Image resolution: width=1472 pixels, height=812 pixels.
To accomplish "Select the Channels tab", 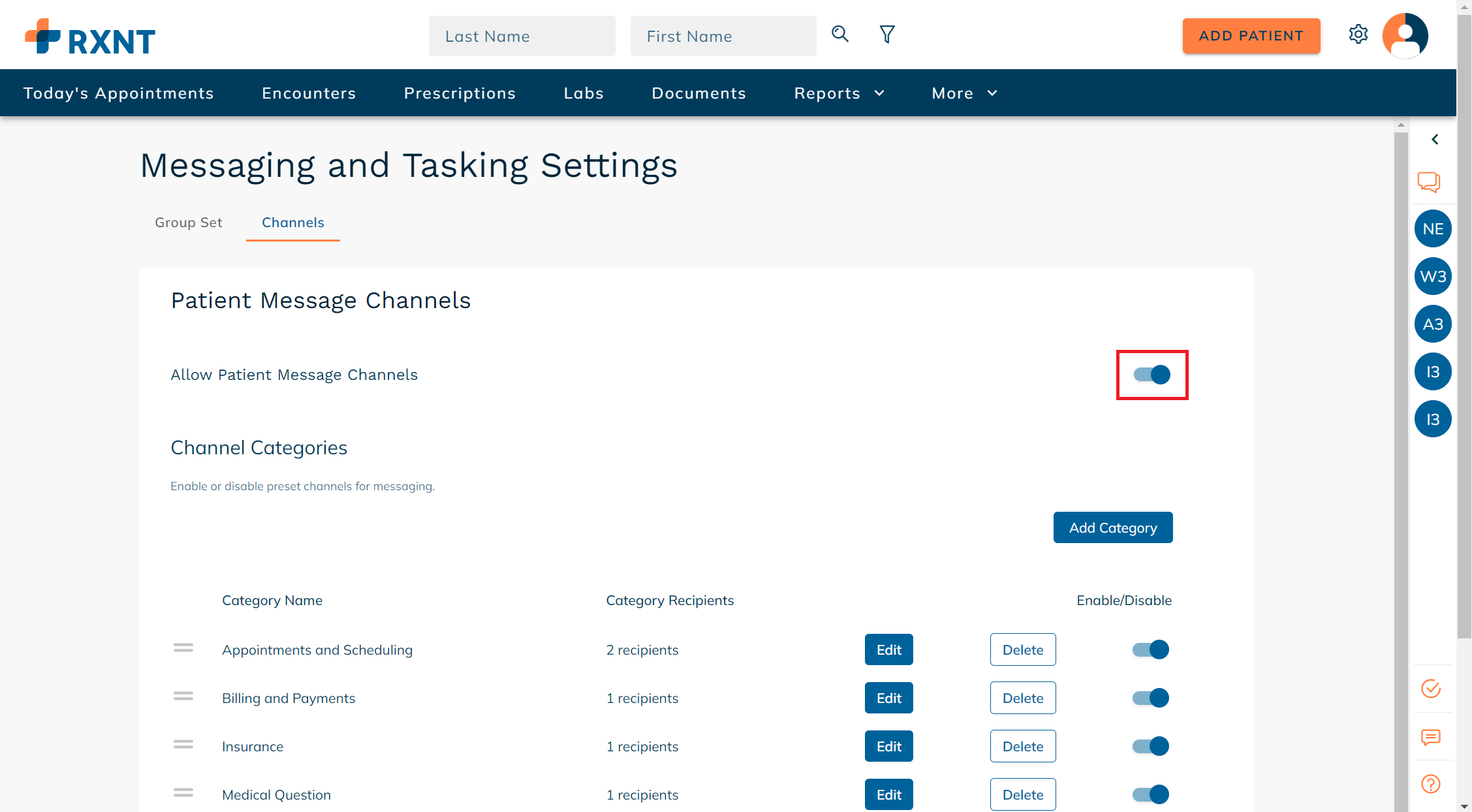I will 293,223.
